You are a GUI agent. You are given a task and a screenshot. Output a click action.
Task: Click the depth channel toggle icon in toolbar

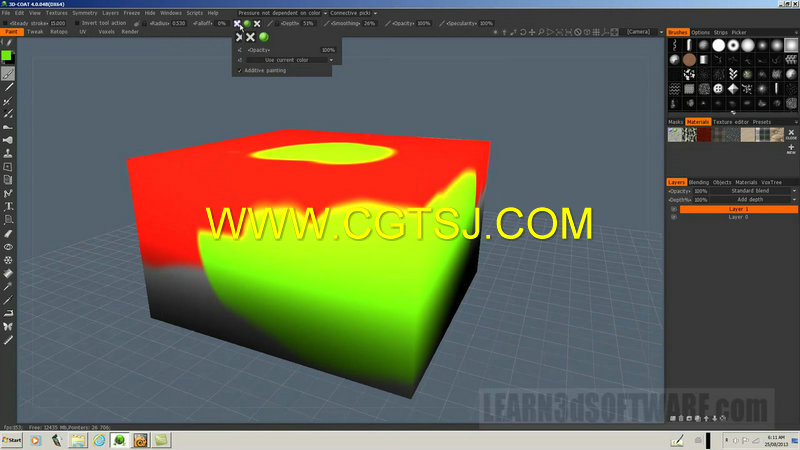pyautogui.click(x=237, y=23)
